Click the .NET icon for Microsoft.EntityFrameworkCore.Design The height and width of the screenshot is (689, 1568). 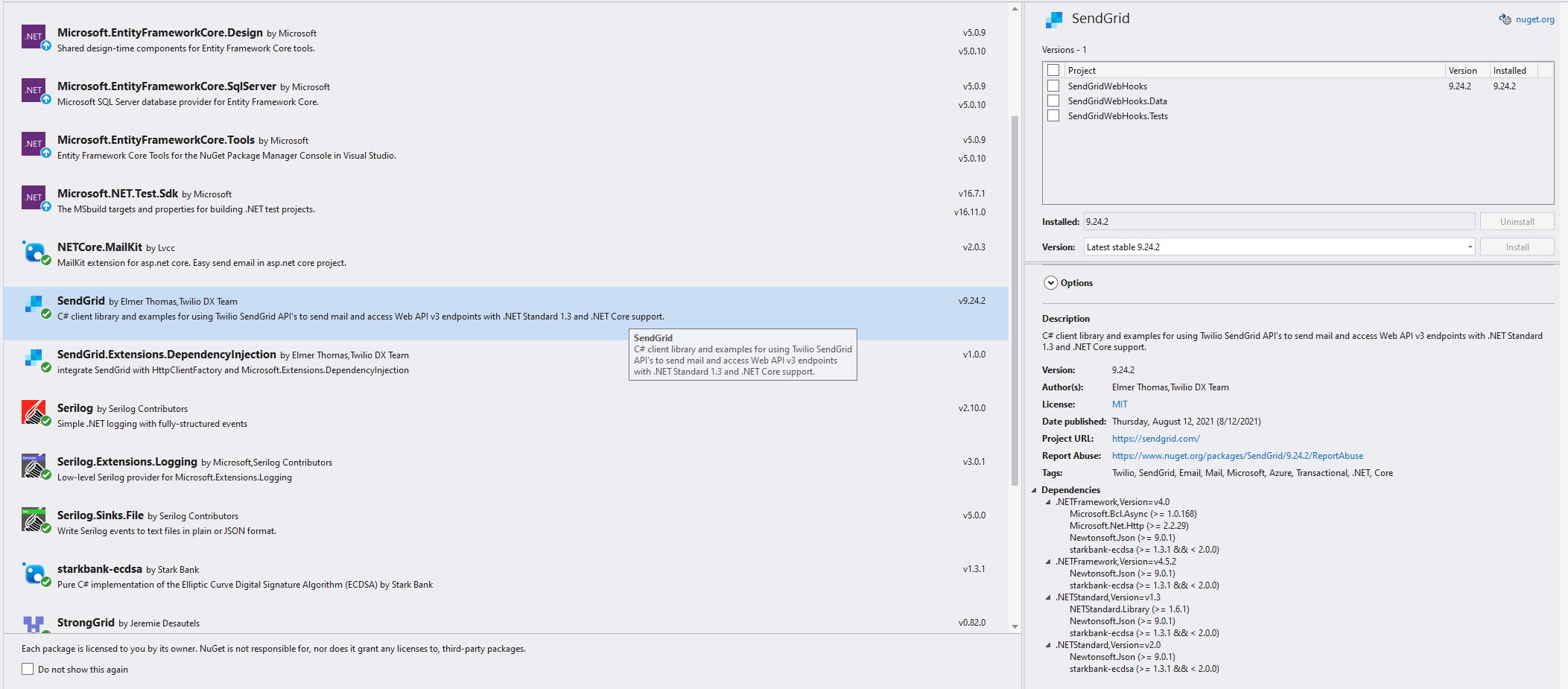pyautogui.click(x=33, y=36)
